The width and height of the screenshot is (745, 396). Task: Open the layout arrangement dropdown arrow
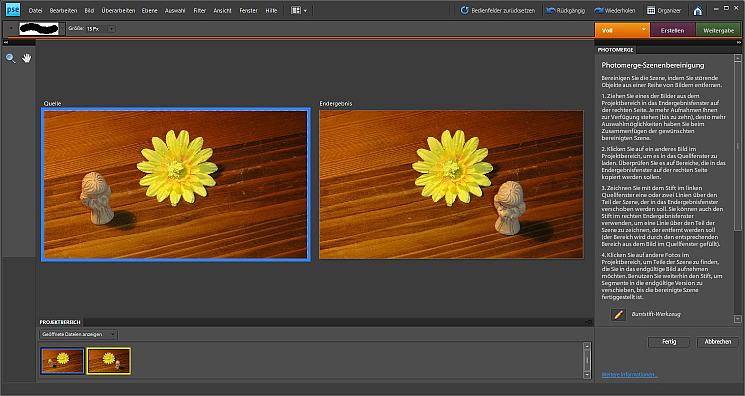(x=305, y=10)
